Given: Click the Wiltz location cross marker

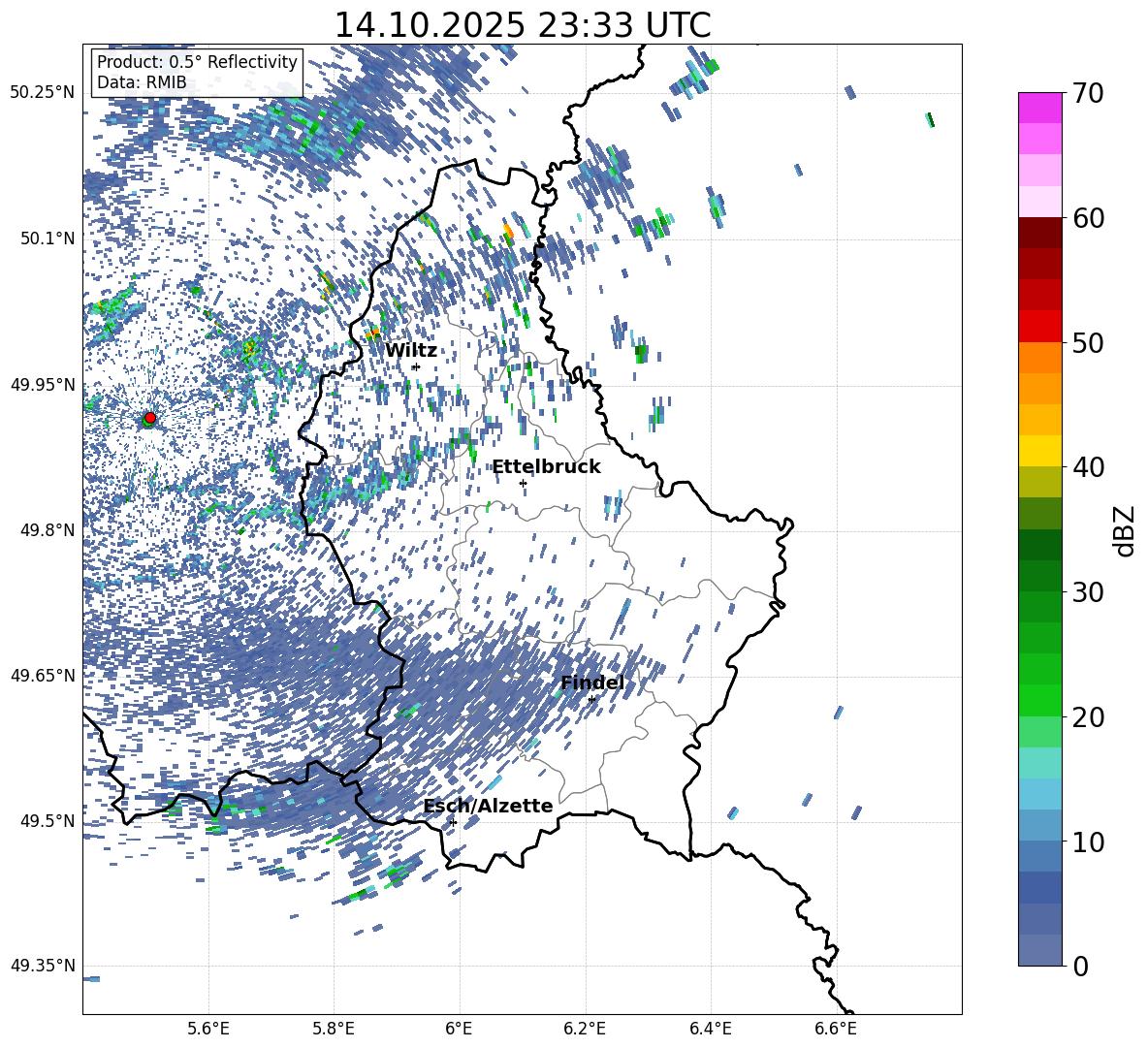Looking at the screenshot, I should coord(416,366).
